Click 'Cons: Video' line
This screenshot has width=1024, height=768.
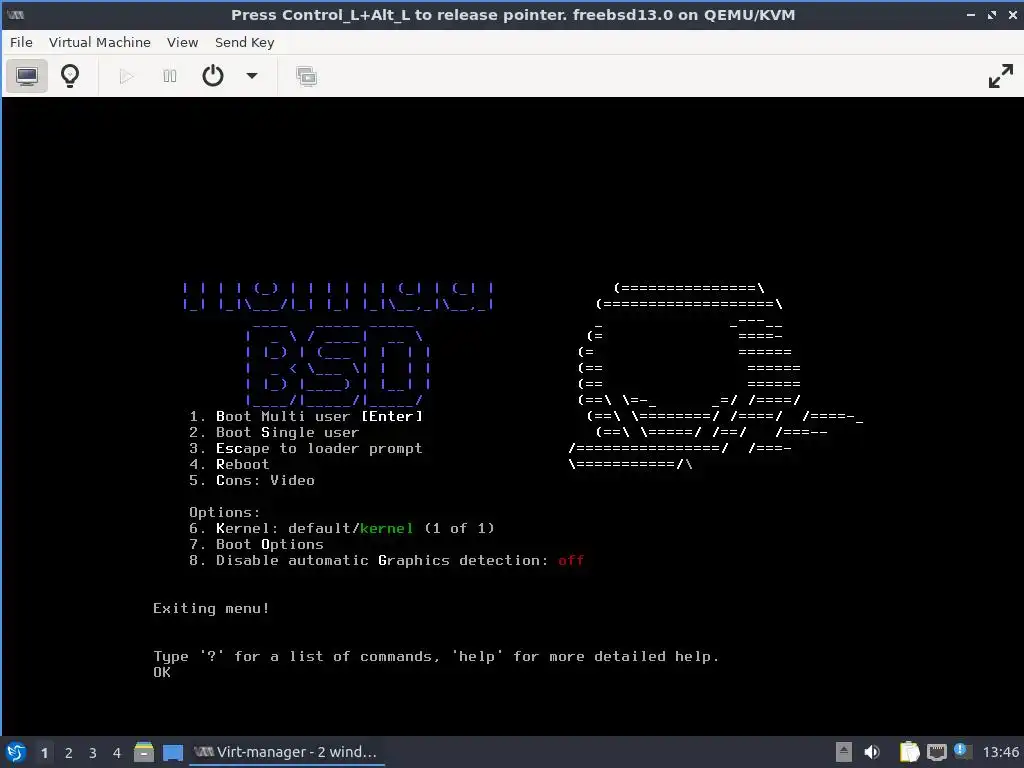(252, 480)
